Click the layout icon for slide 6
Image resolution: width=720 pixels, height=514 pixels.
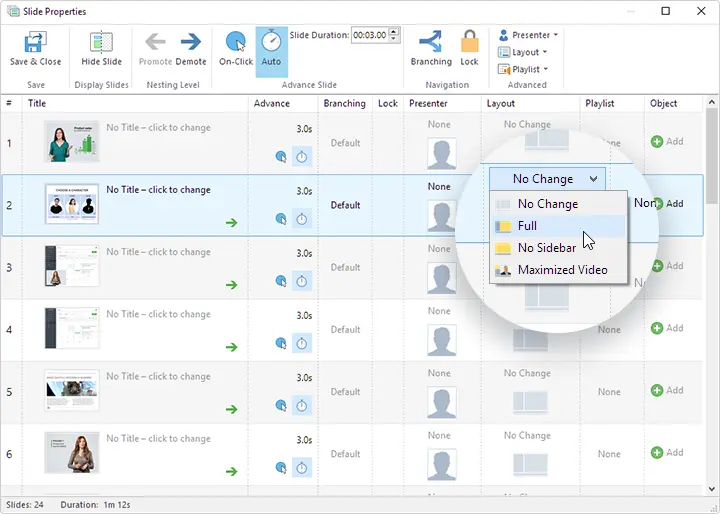(530, 464)
